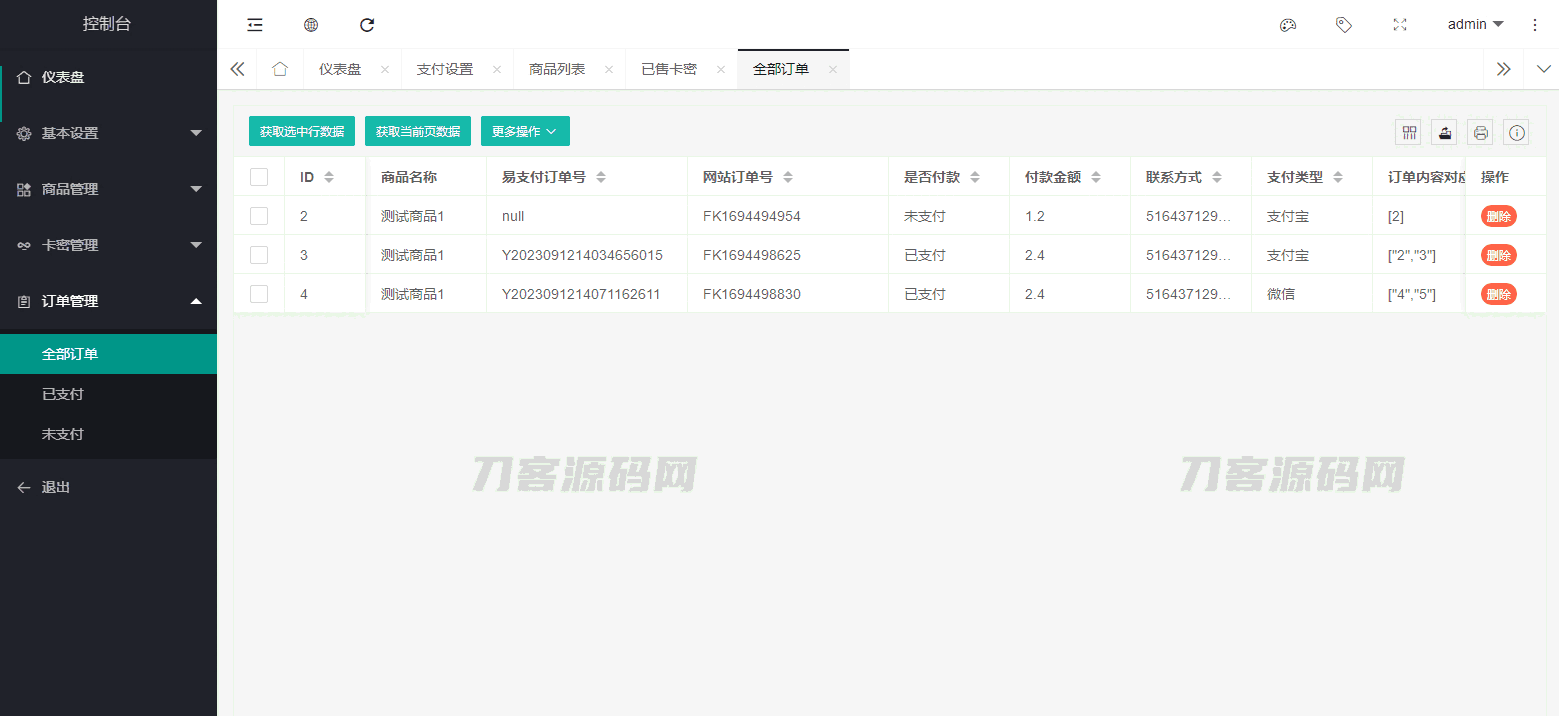Open the 更多操作 dropdown

(525, 132)
